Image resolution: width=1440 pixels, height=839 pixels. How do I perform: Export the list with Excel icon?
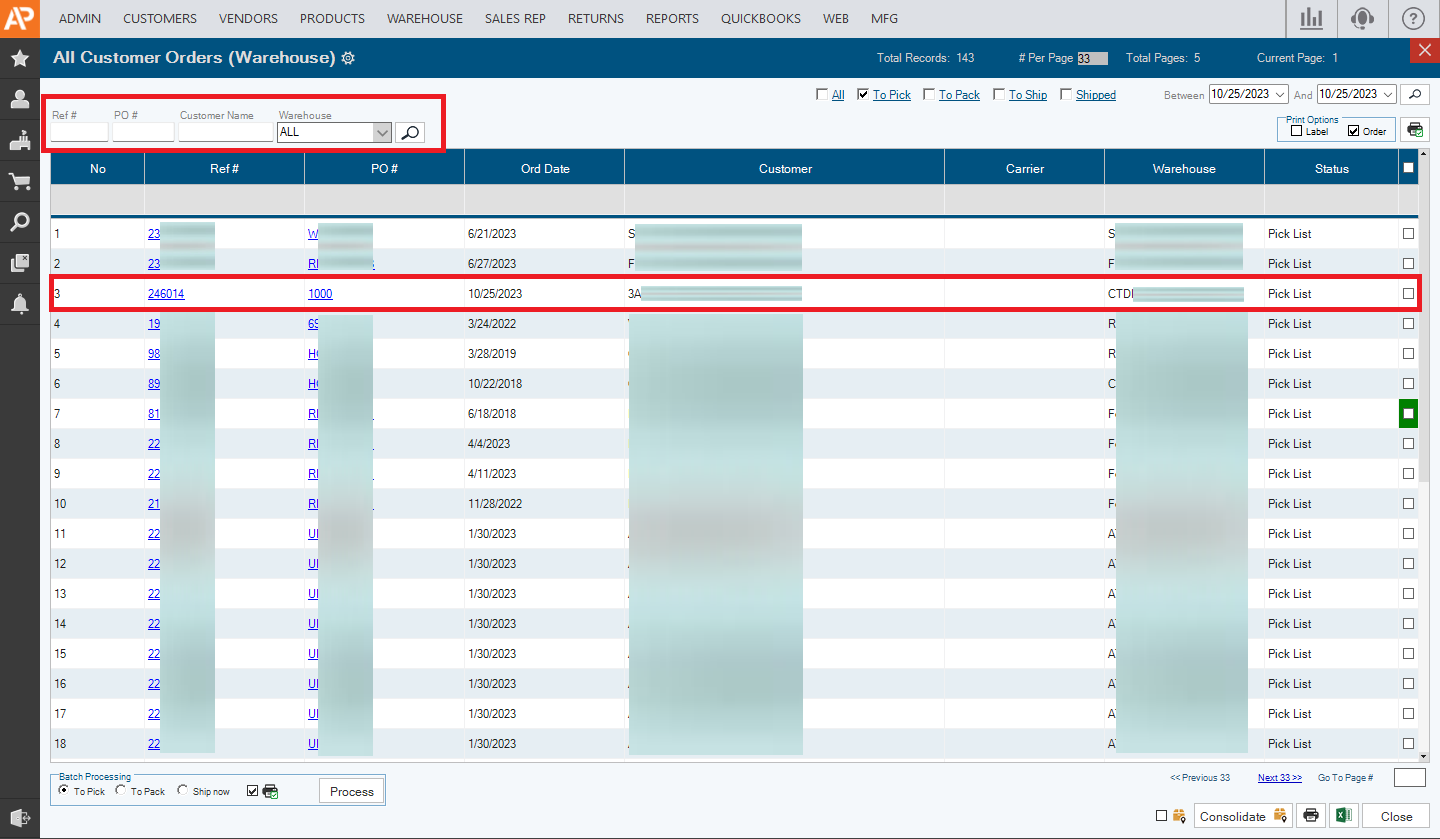(x=1343, y=816)
